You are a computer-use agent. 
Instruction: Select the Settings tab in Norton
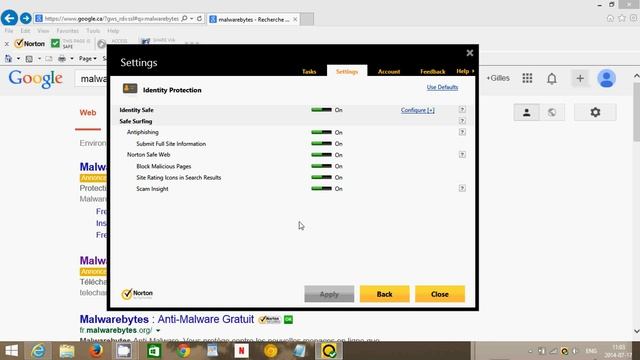pyautogui.click(x=347, y=71)
